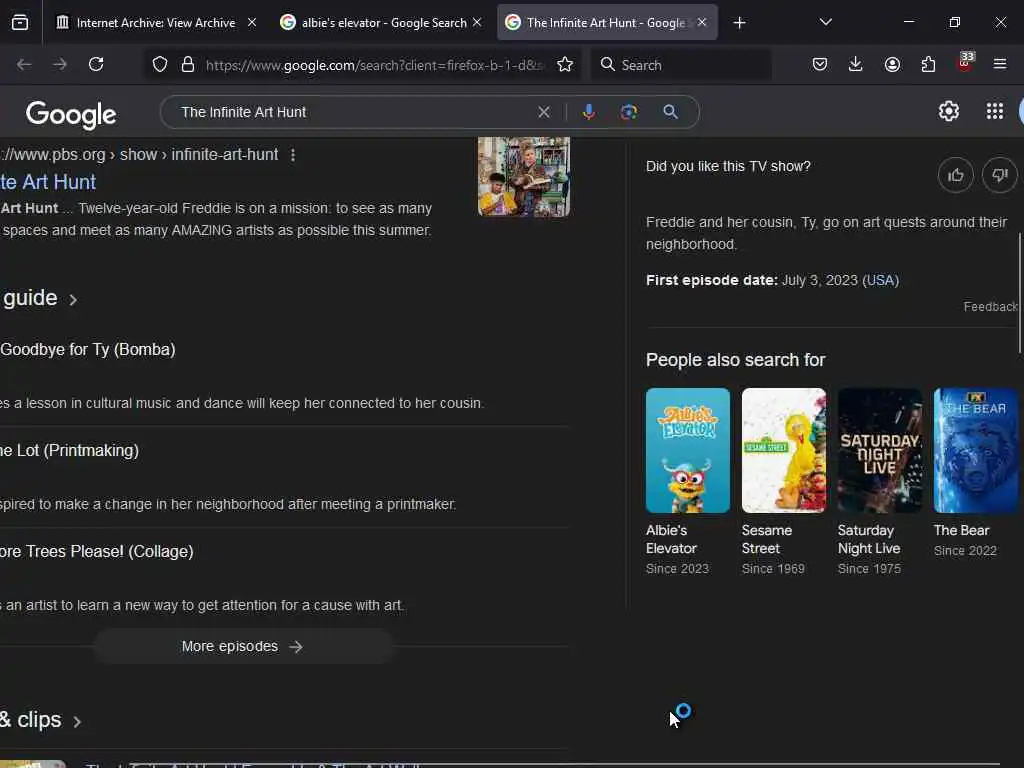Save page to Pocket
Viewport: 1024px width, 768px height.
tap(820, 65)
